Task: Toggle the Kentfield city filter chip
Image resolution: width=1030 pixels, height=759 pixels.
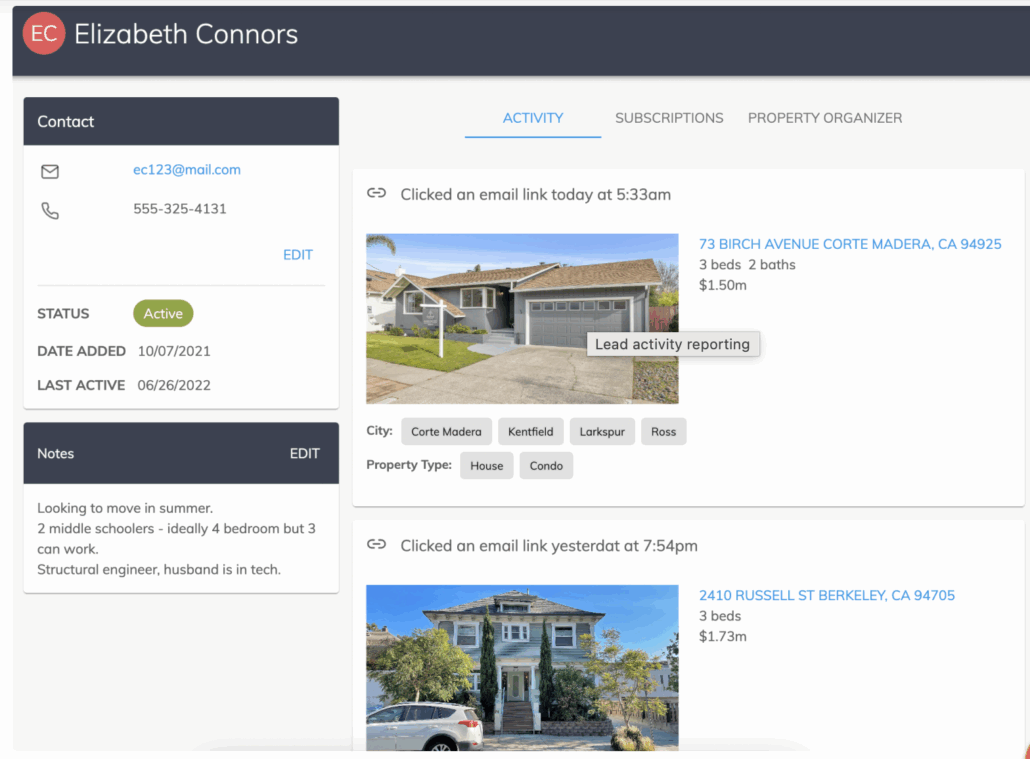Action: click(x=531, y=431)
